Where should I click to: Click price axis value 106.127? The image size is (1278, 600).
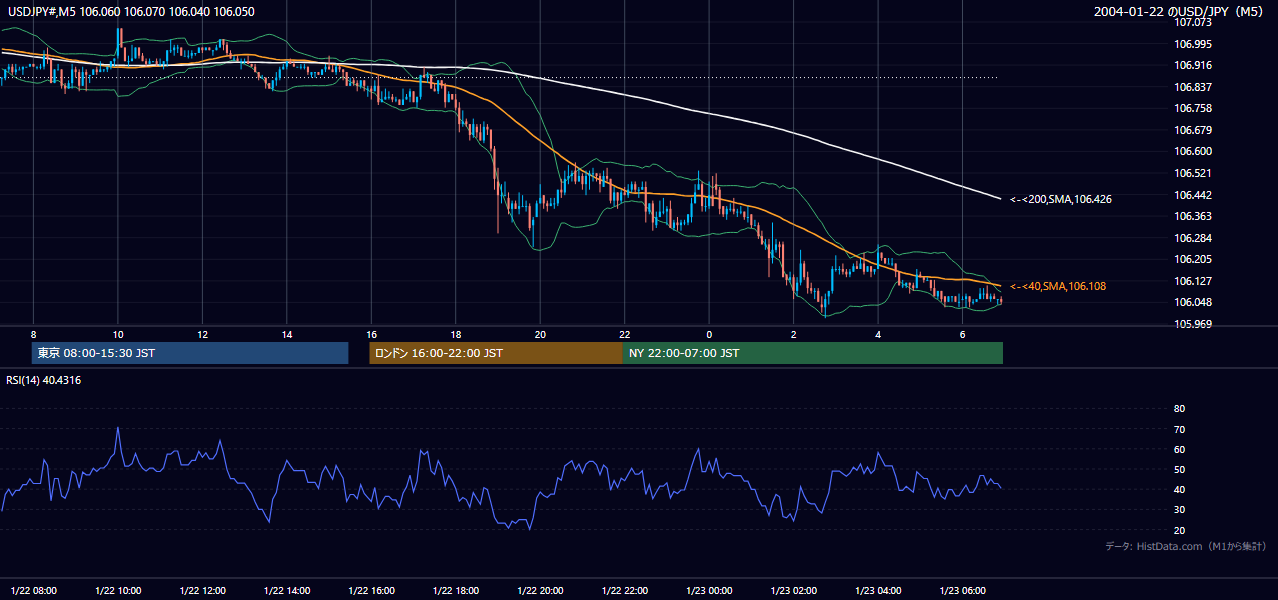pyautogui.click(x=1193, y=281)
